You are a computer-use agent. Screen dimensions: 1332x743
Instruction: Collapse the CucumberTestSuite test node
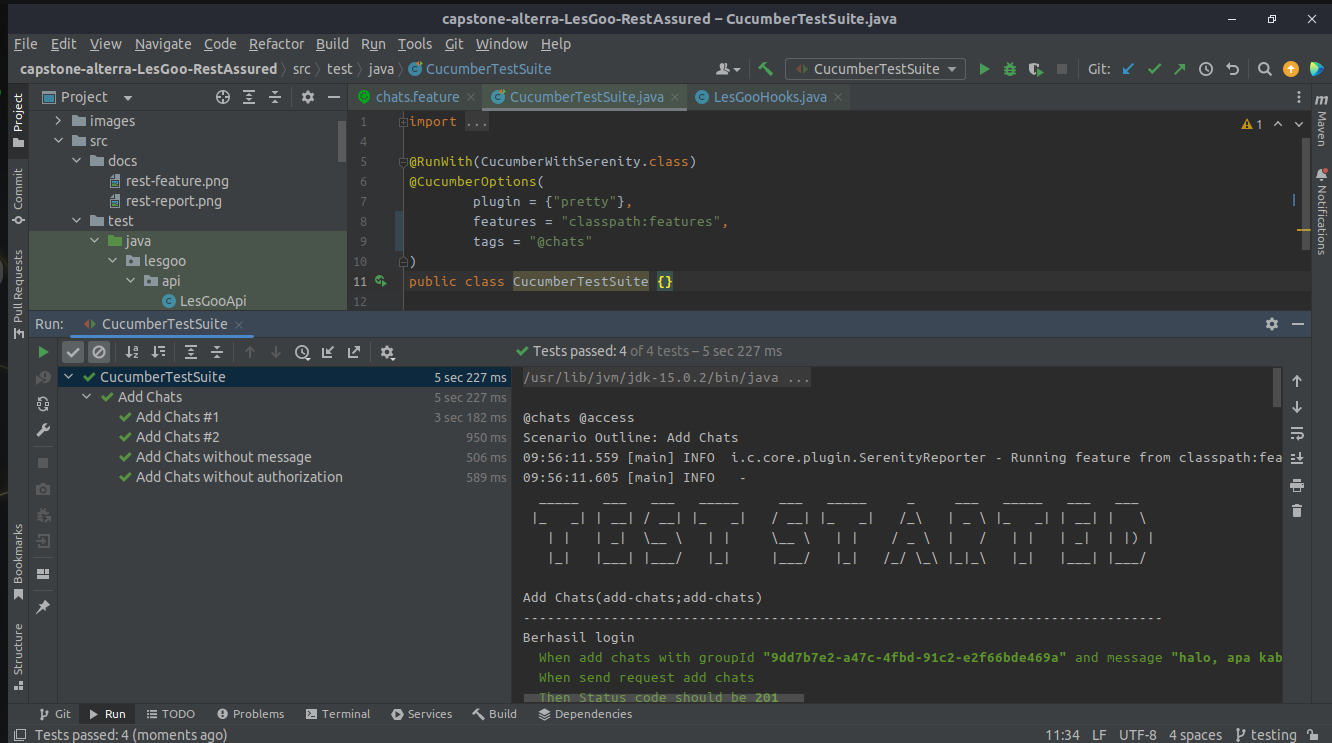(x=67, y=377)
